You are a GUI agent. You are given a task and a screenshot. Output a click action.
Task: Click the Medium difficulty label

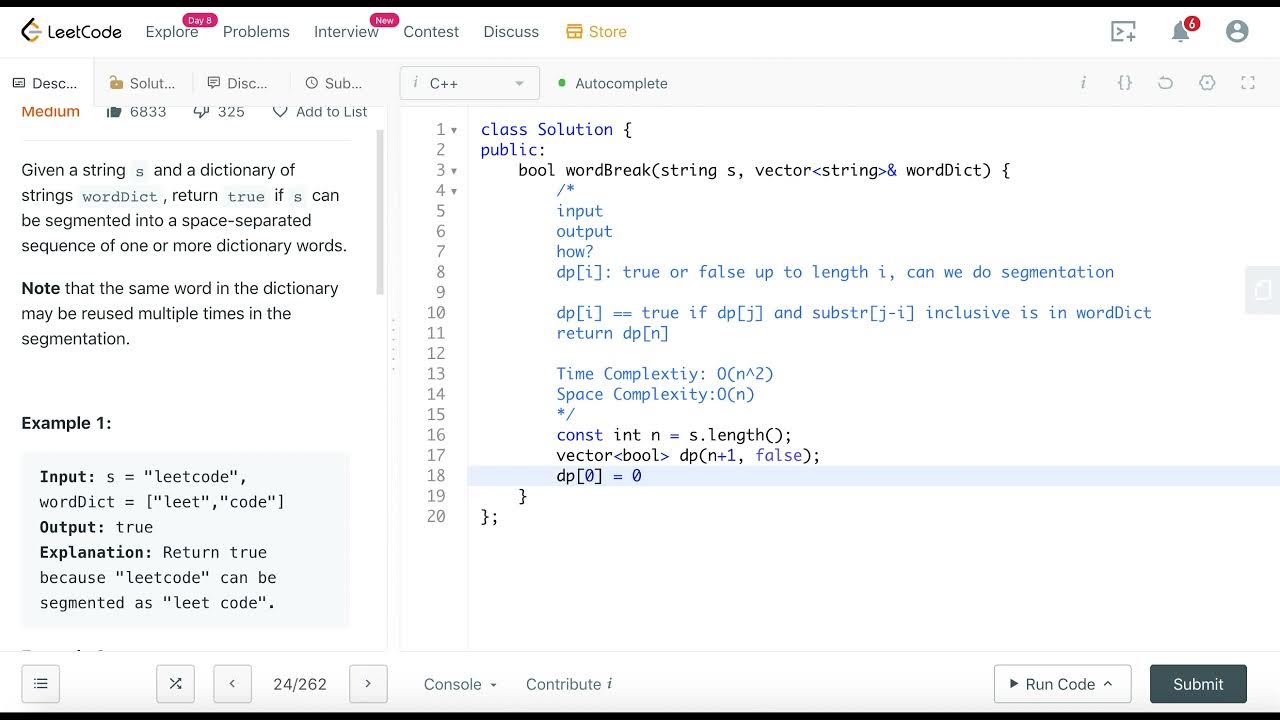click(51, 111)
